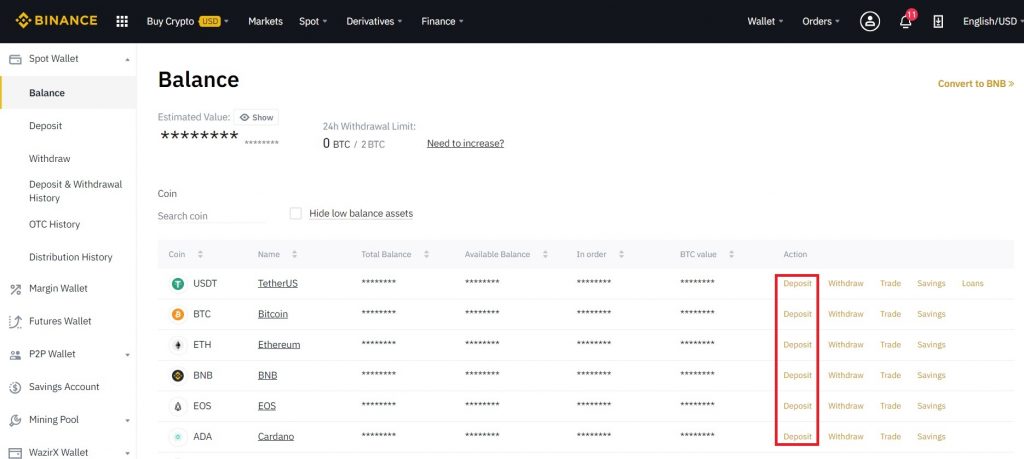The width and height of the screenshot is (1024, 459).
Task: Select Withdraw in the sidebar
Action: click(50, 159)
